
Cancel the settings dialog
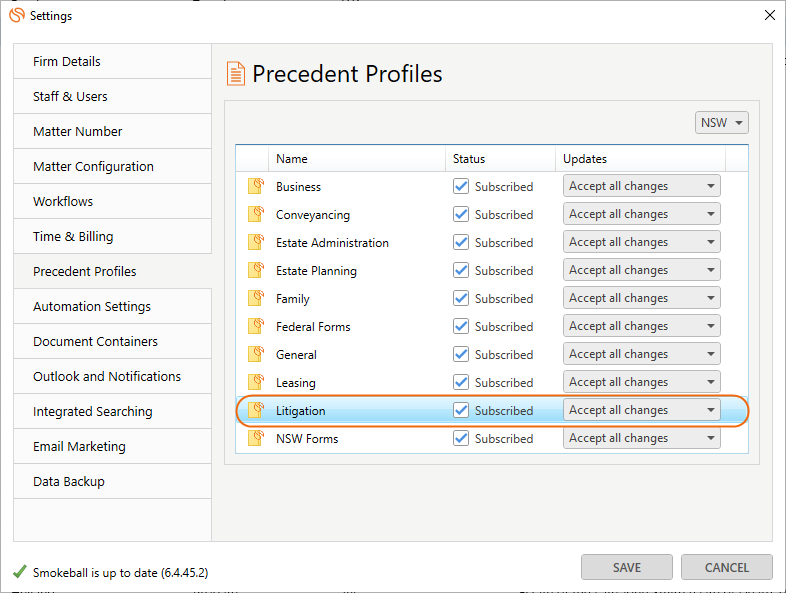(726, 567)
